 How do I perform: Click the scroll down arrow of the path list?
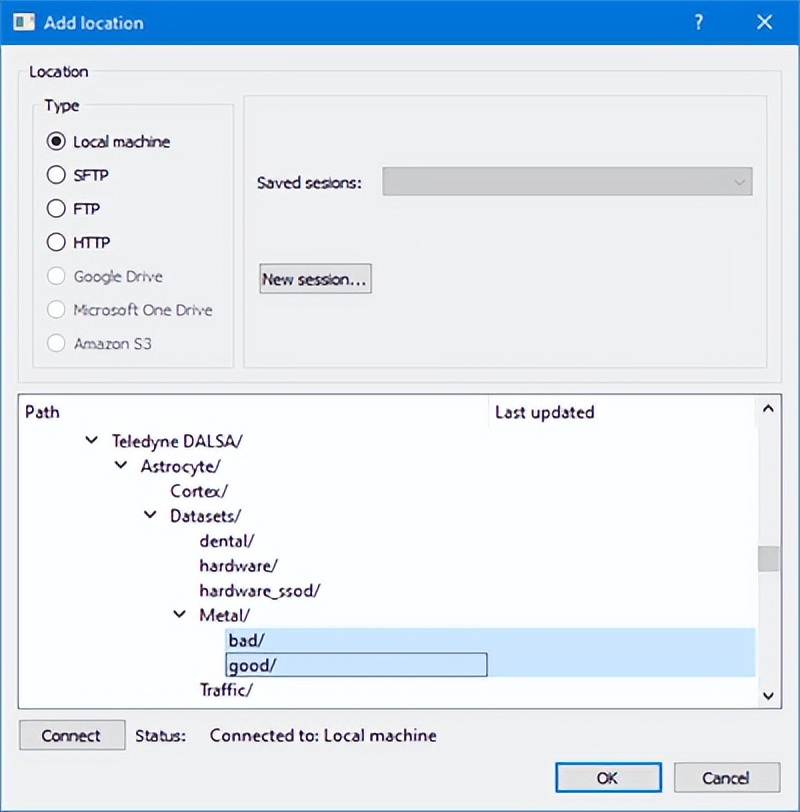pos(768,694)
